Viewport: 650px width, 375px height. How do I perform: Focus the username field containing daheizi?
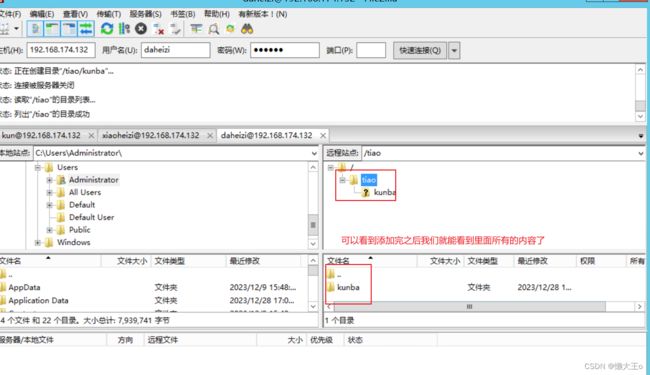pos(175,50)
